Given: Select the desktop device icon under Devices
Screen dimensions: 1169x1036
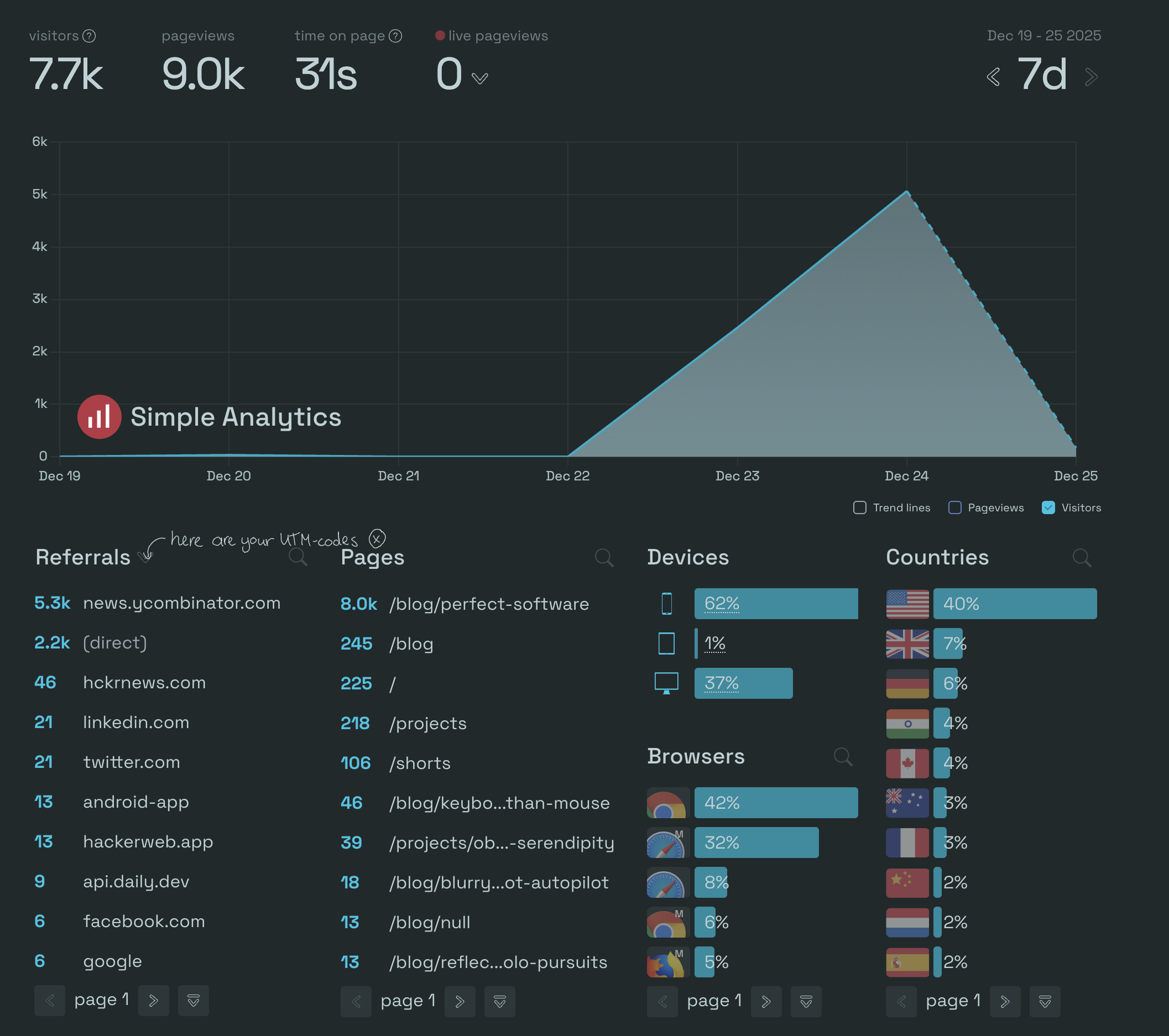Looking at the screenshot, I should (x=666, y=683).
